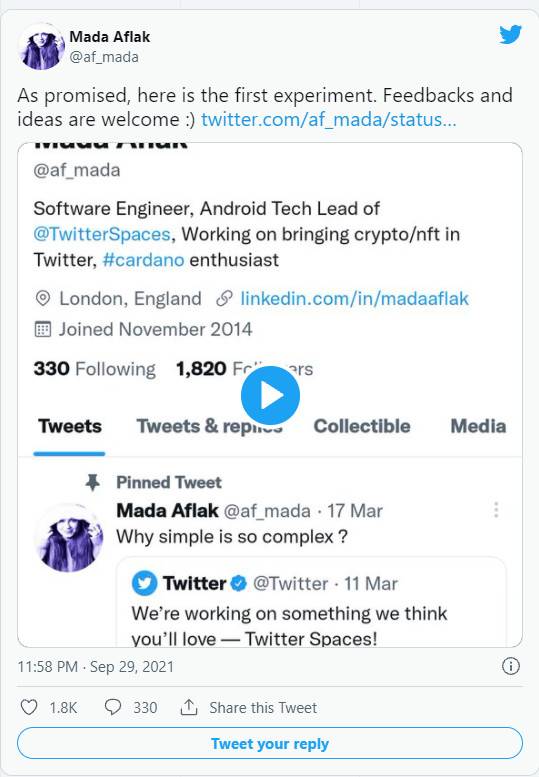Open the Tweets & replies tab
Screen dimensions: 539x777
tap(210, 426)
